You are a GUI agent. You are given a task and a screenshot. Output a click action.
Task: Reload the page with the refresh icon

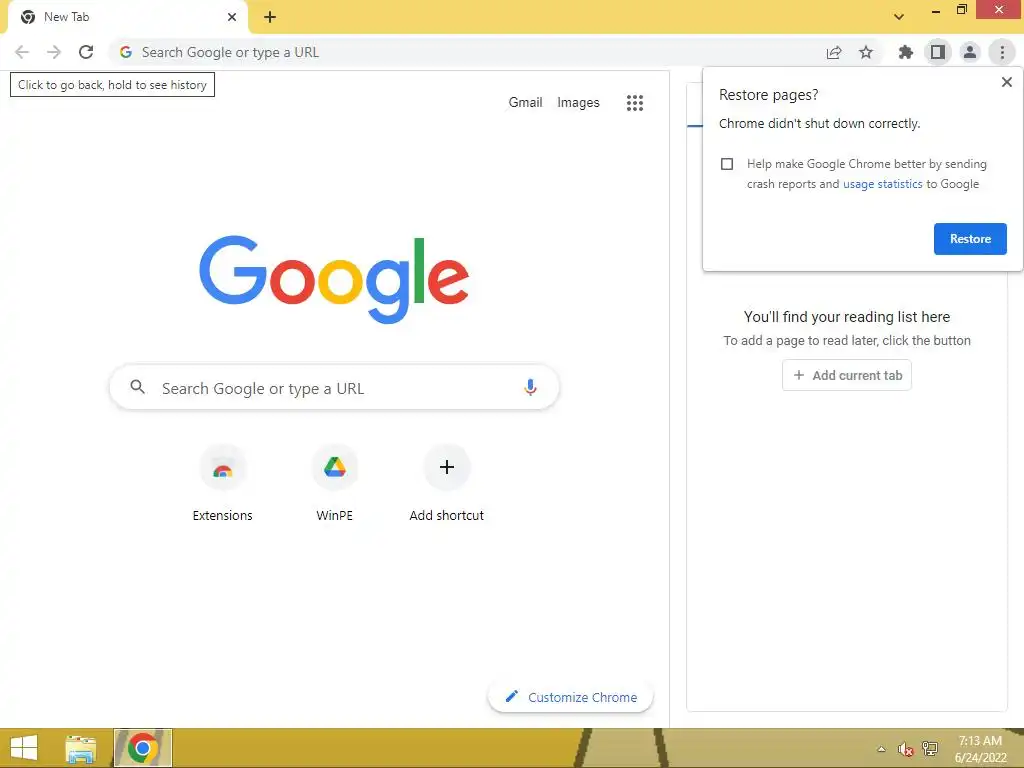(86, 52)
